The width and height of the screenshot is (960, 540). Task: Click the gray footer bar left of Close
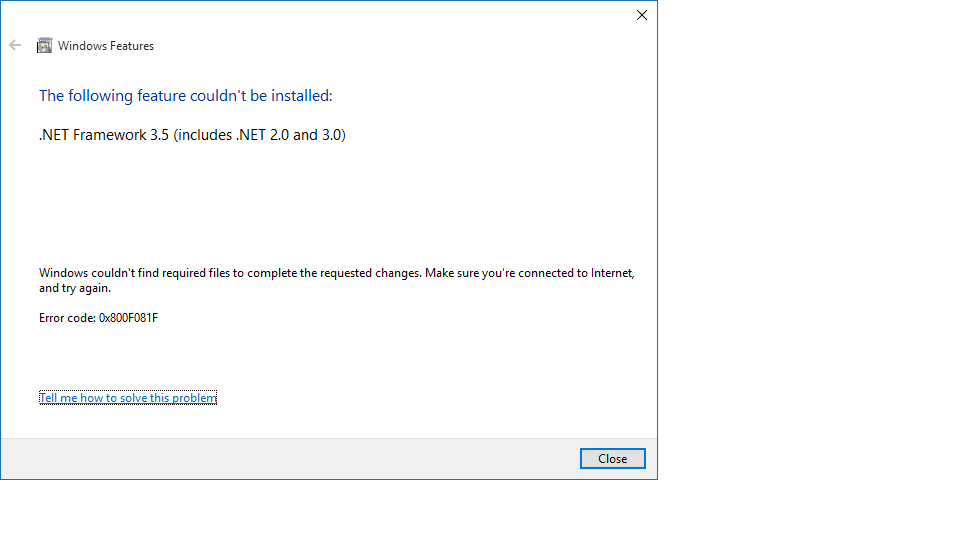click(290, 459)
